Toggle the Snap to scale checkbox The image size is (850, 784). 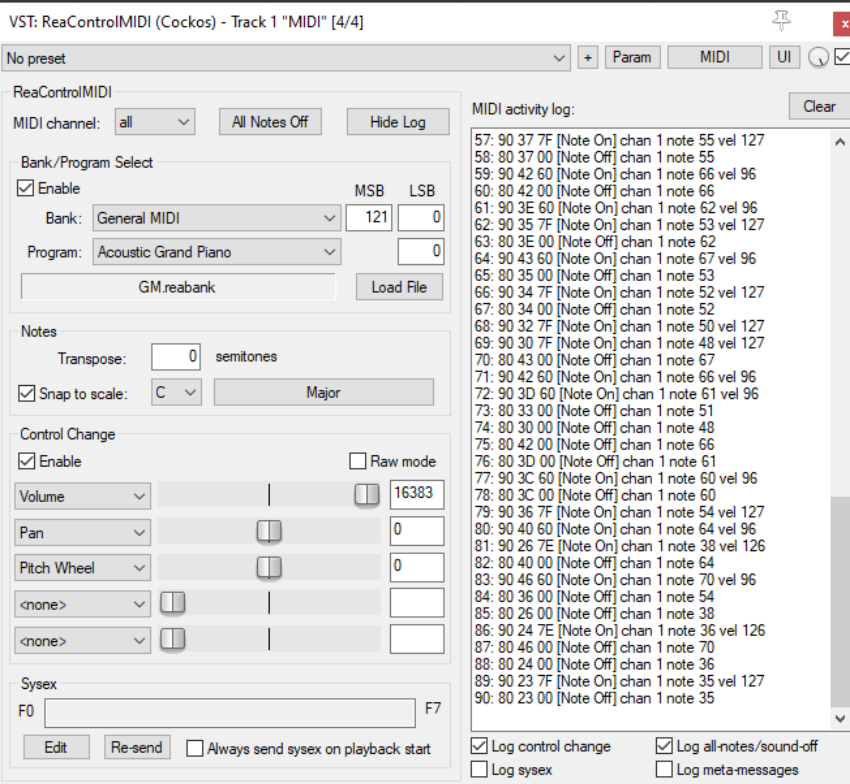27,393
